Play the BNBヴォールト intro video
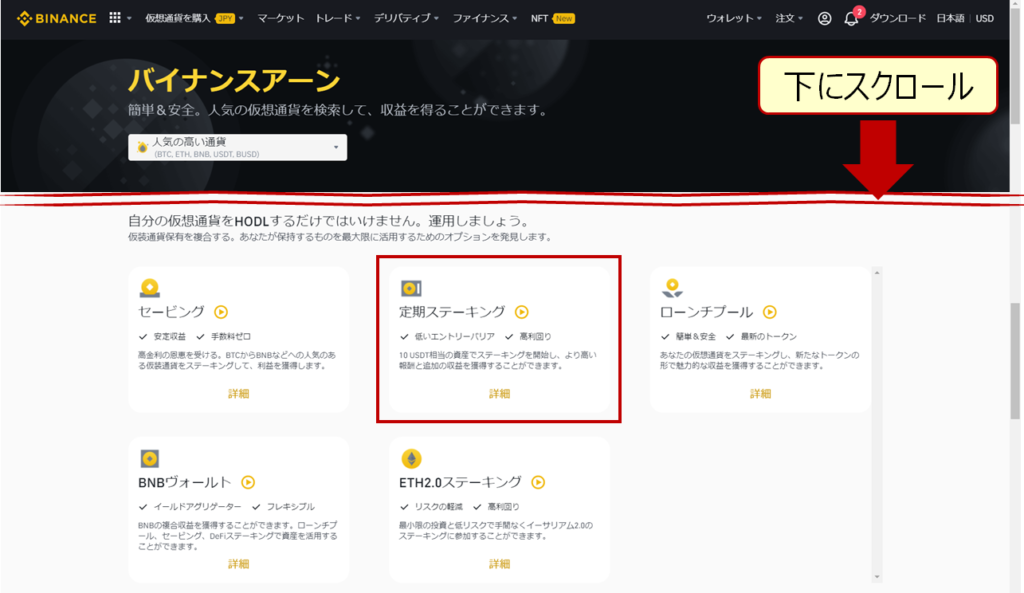The image size is (1024, 593). coord(248,483)
